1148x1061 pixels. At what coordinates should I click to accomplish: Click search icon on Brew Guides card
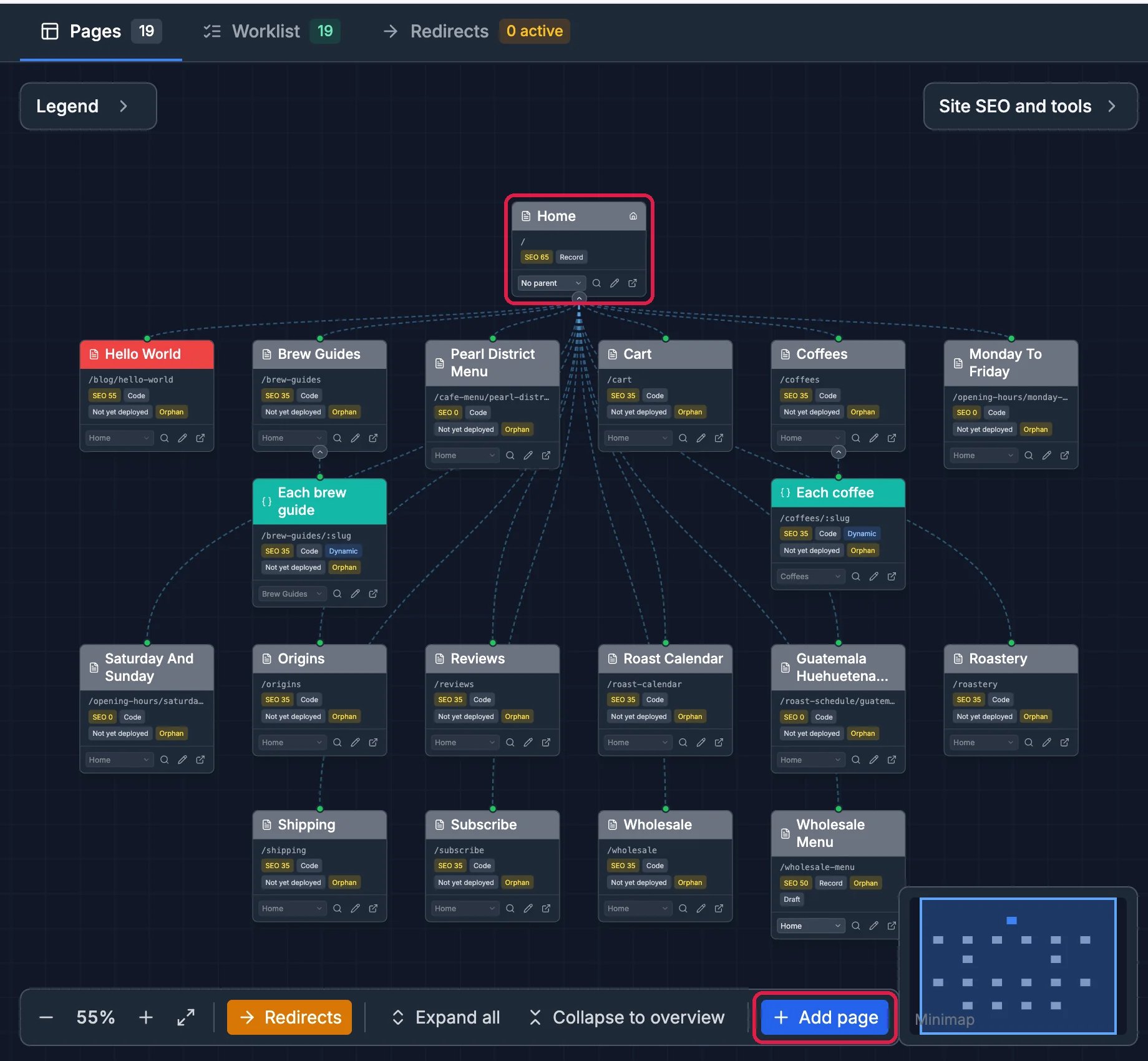click(338, 438)
